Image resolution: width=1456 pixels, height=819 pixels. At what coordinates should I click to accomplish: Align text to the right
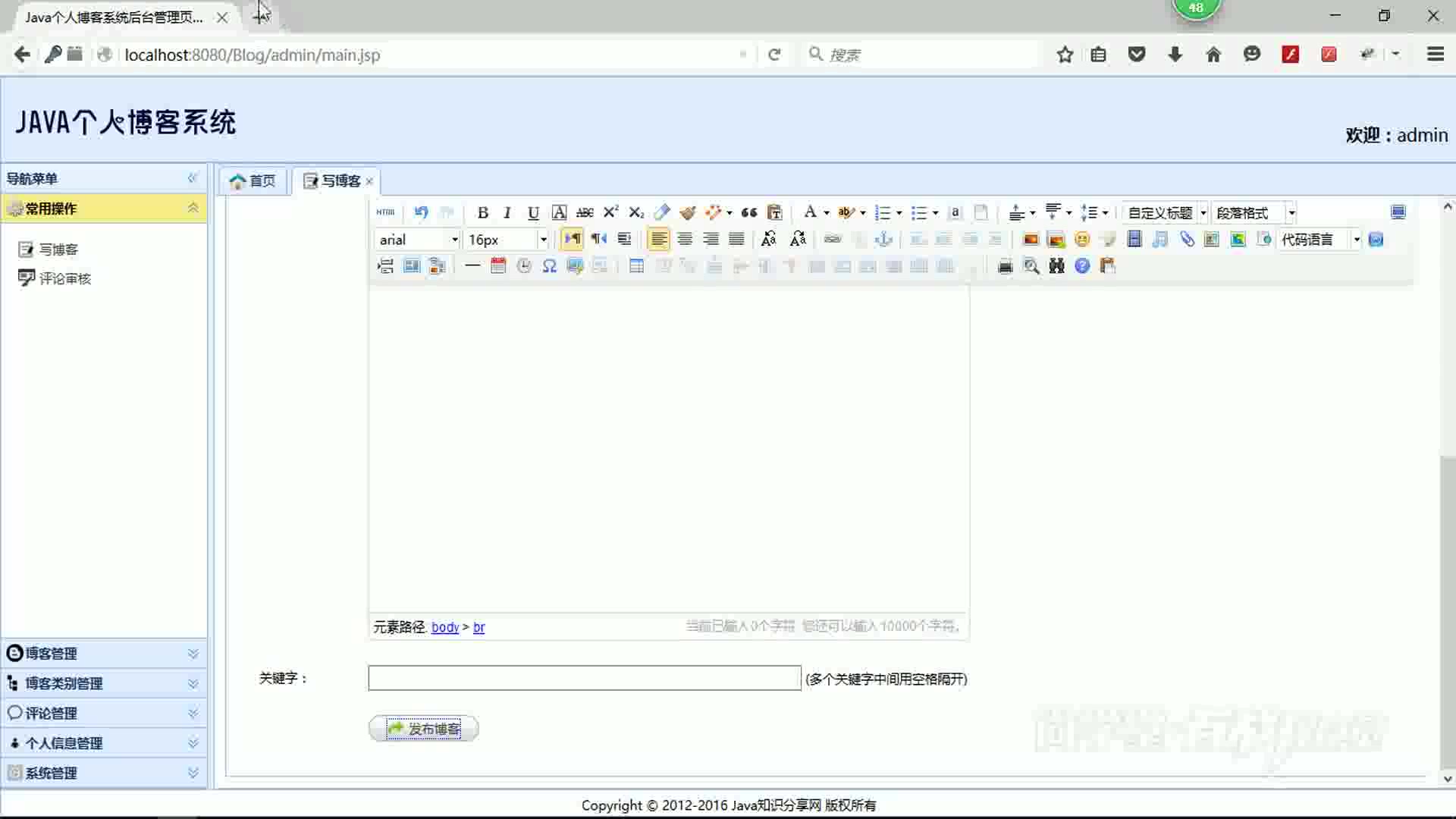point(711,240)
